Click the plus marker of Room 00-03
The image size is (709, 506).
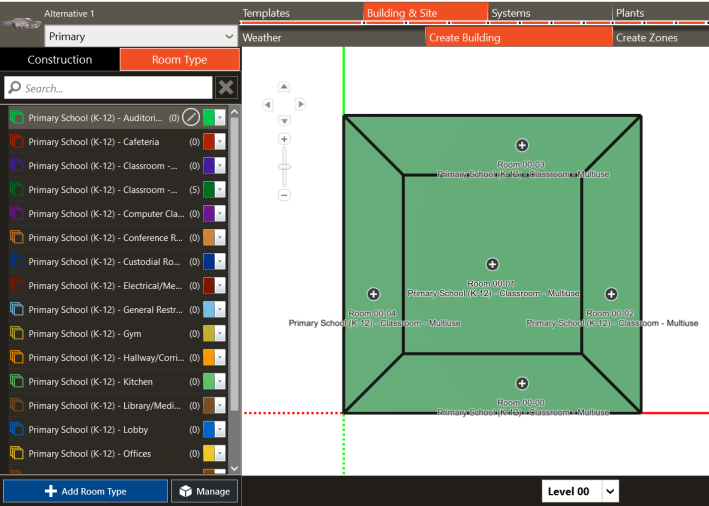tap(522, 145)
